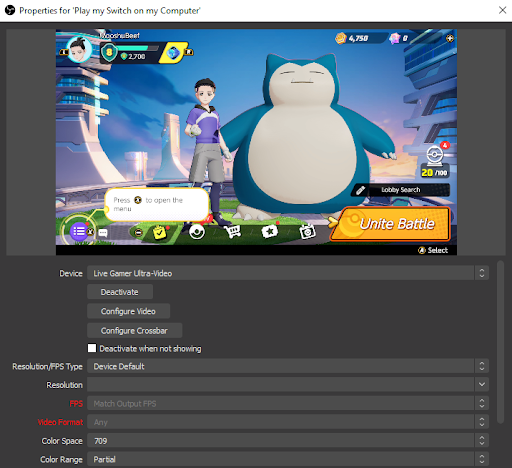Click the Poké Ball icon in bottom bar
Image resolution: width=512 pixels, height=468 pixels.
(197, 231)
